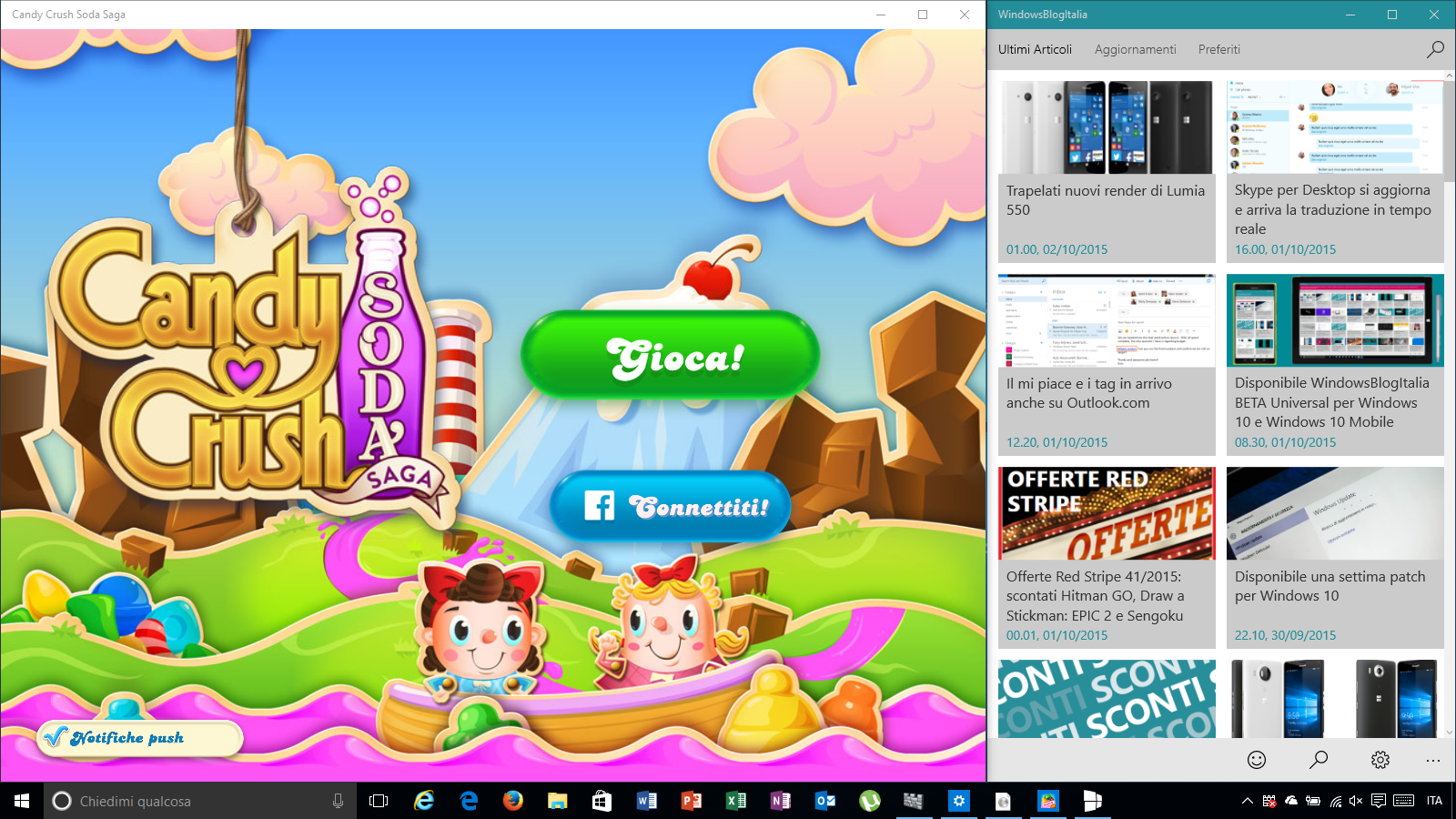Click the battery power tray icon
This screenshot has width=1456, height=819.
pos(1313,801)
